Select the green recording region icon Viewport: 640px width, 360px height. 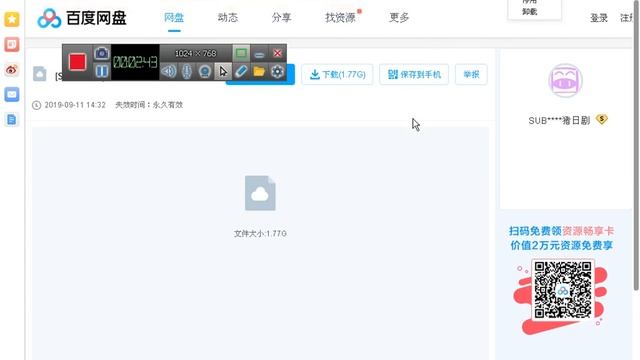pyautogui.click(x=241, y=53)
